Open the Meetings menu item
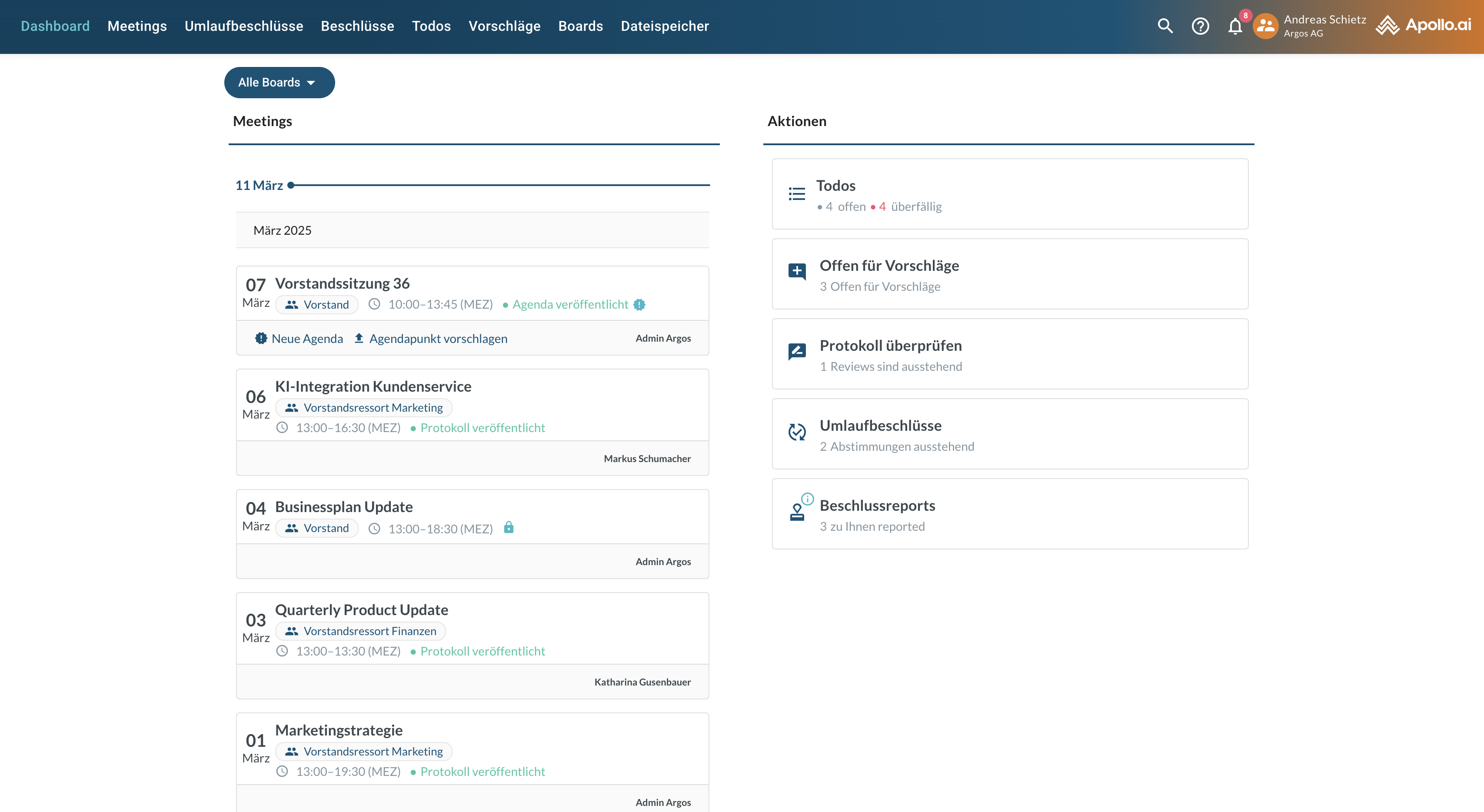Screen dimensions: 1484x812 pos(136,26)
